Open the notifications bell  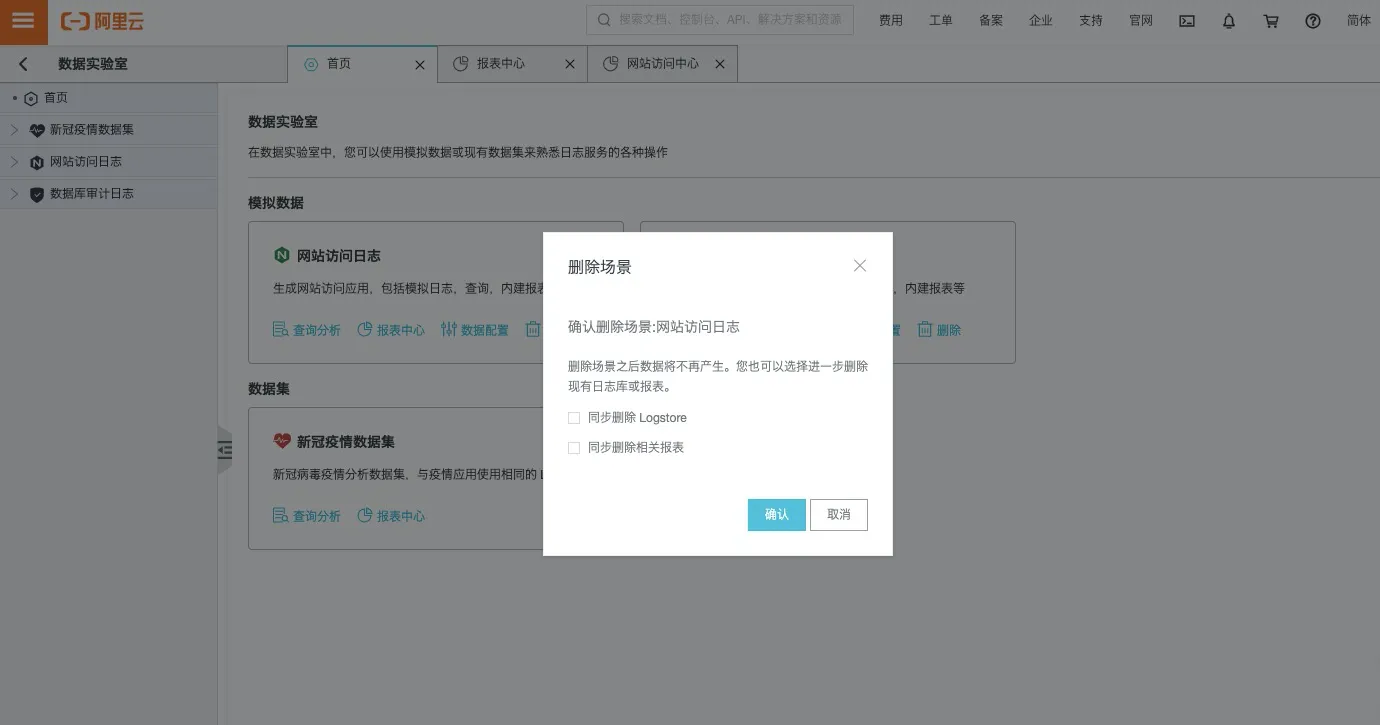[x=1229, y=21]
